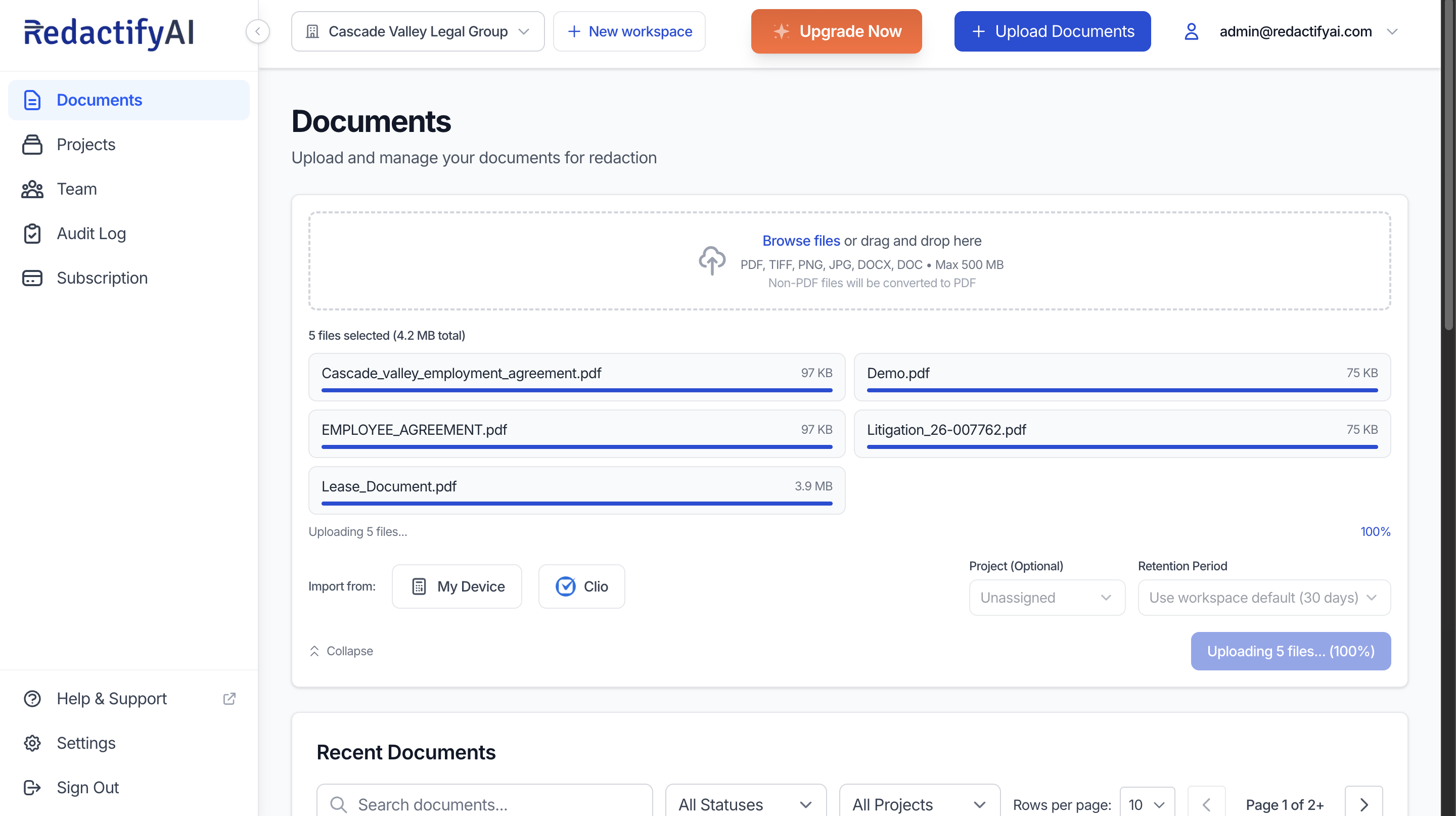
Task: Click the user profile avatar icon
Action: (1191, 32)
